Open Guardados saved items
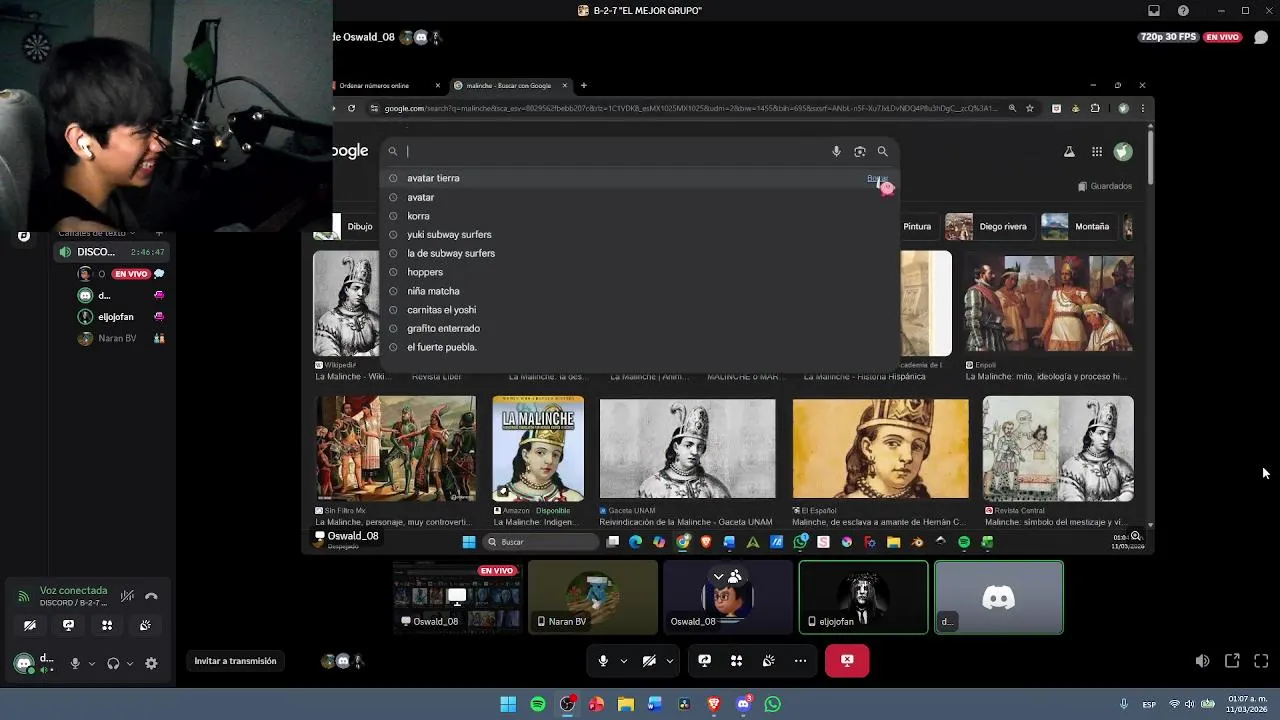1280x720 pixels. point(1105,186)
